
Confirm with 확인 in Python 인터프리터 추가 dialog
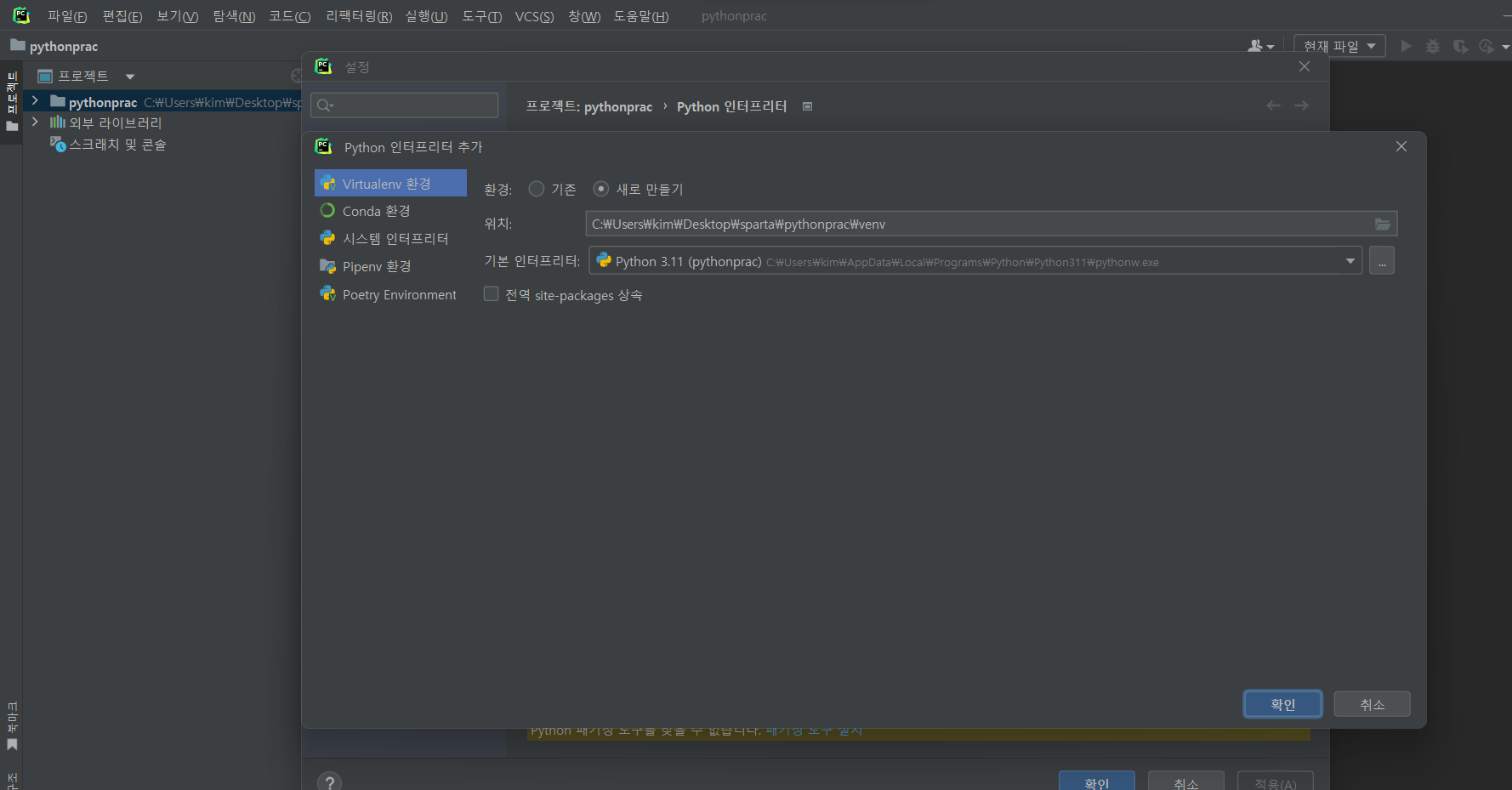point(1282,704)
